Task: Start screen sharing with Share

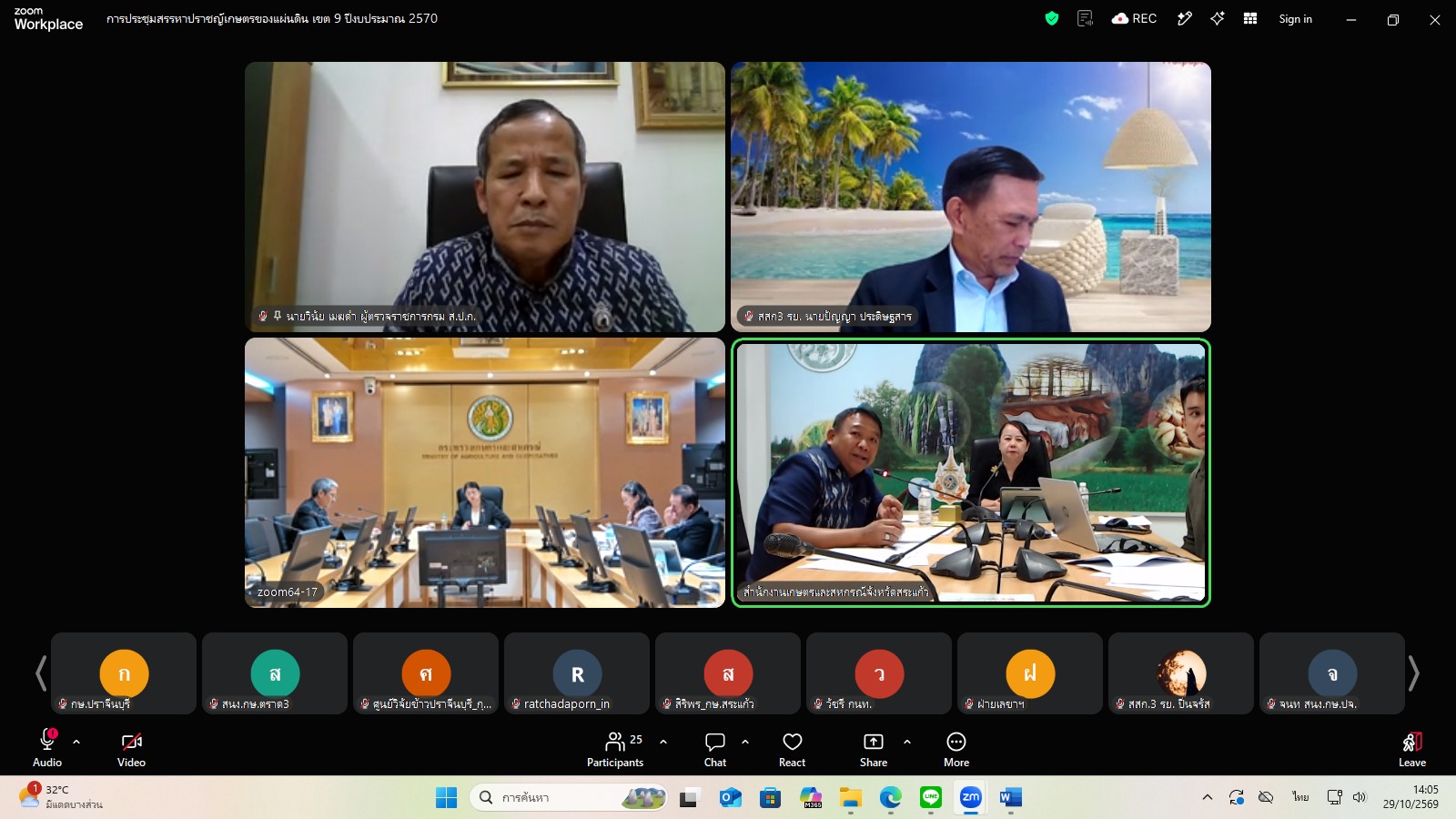Action: click(874, 748)
